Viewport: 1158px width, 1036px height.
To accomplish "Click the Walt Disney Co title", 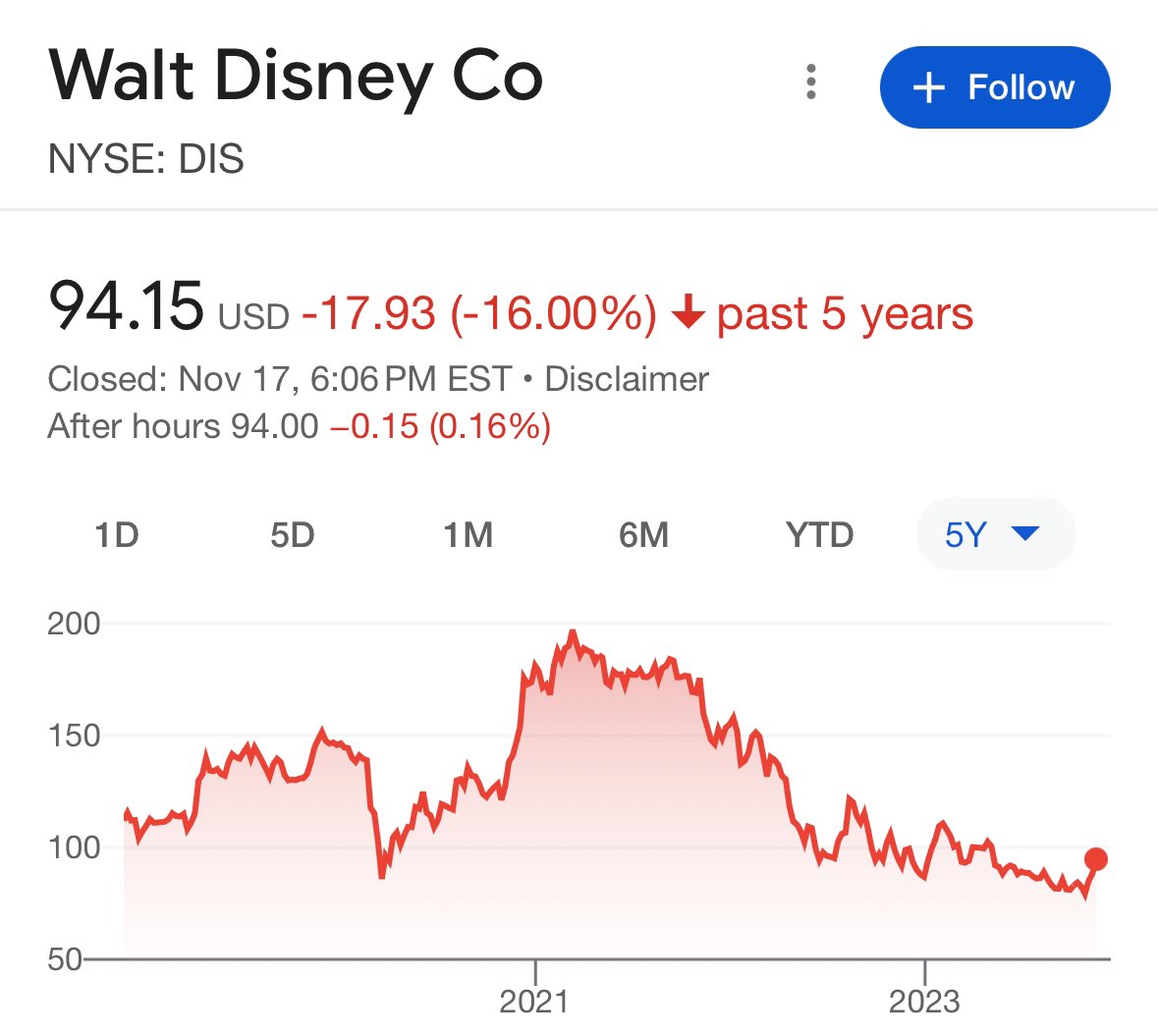I will (295, 79).
